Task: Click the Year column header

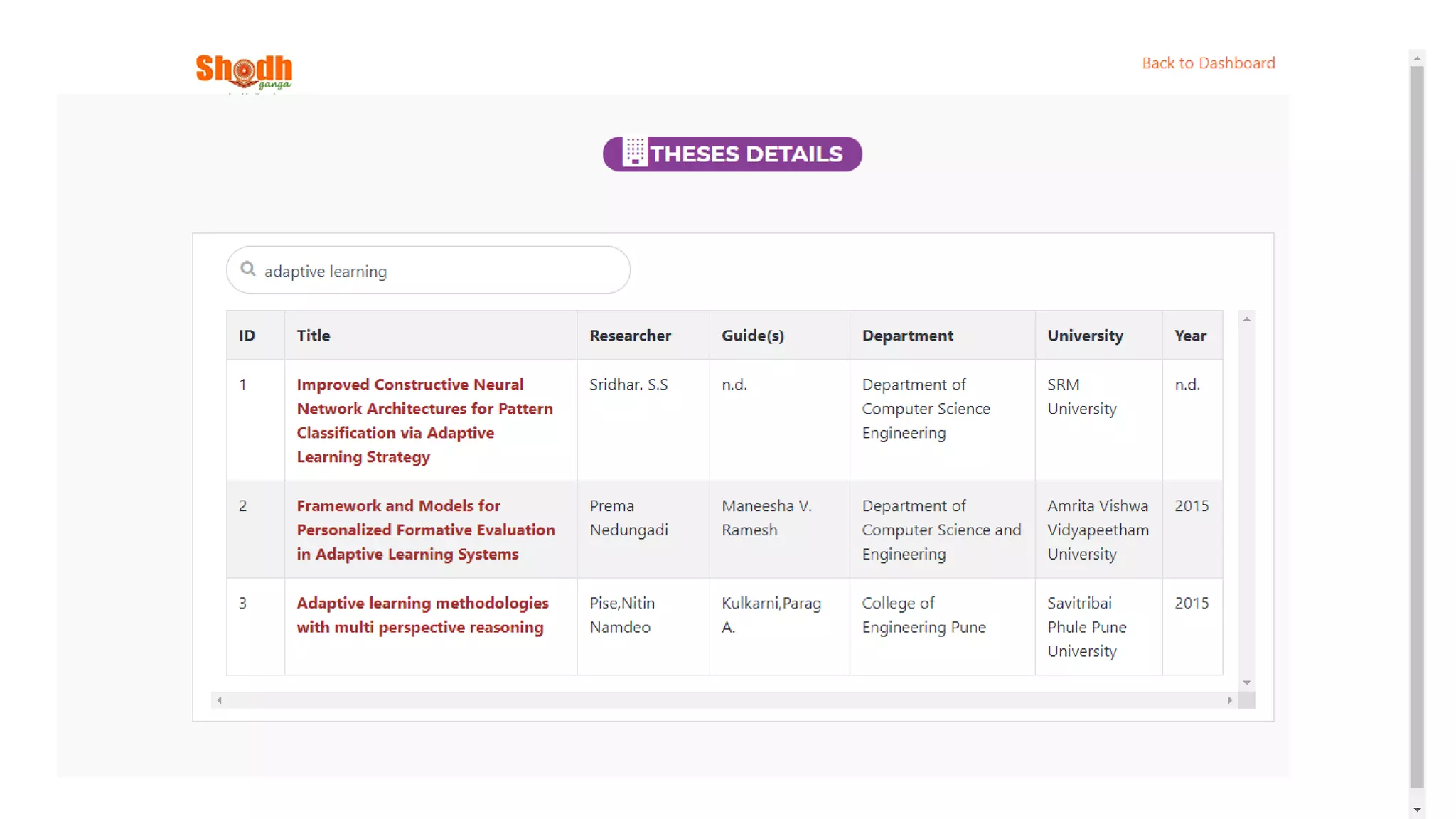Action: tap(1190, 336)
